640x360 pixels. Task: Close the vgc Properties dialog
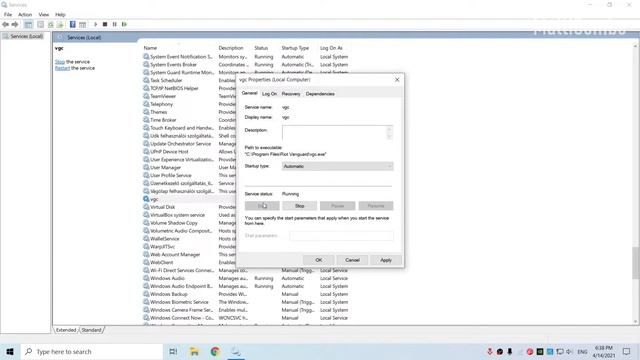[397, 80]
